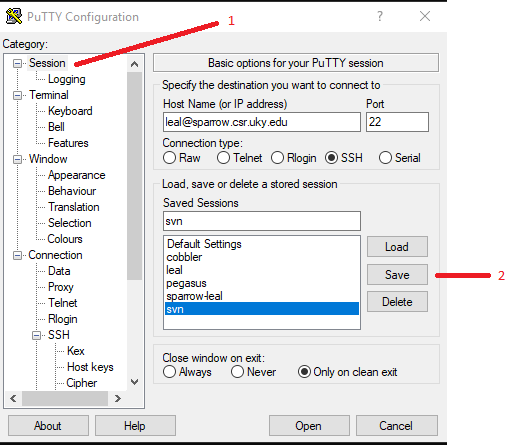
Task: Collapse the Terminal tree node
Action: pos(17,95)
